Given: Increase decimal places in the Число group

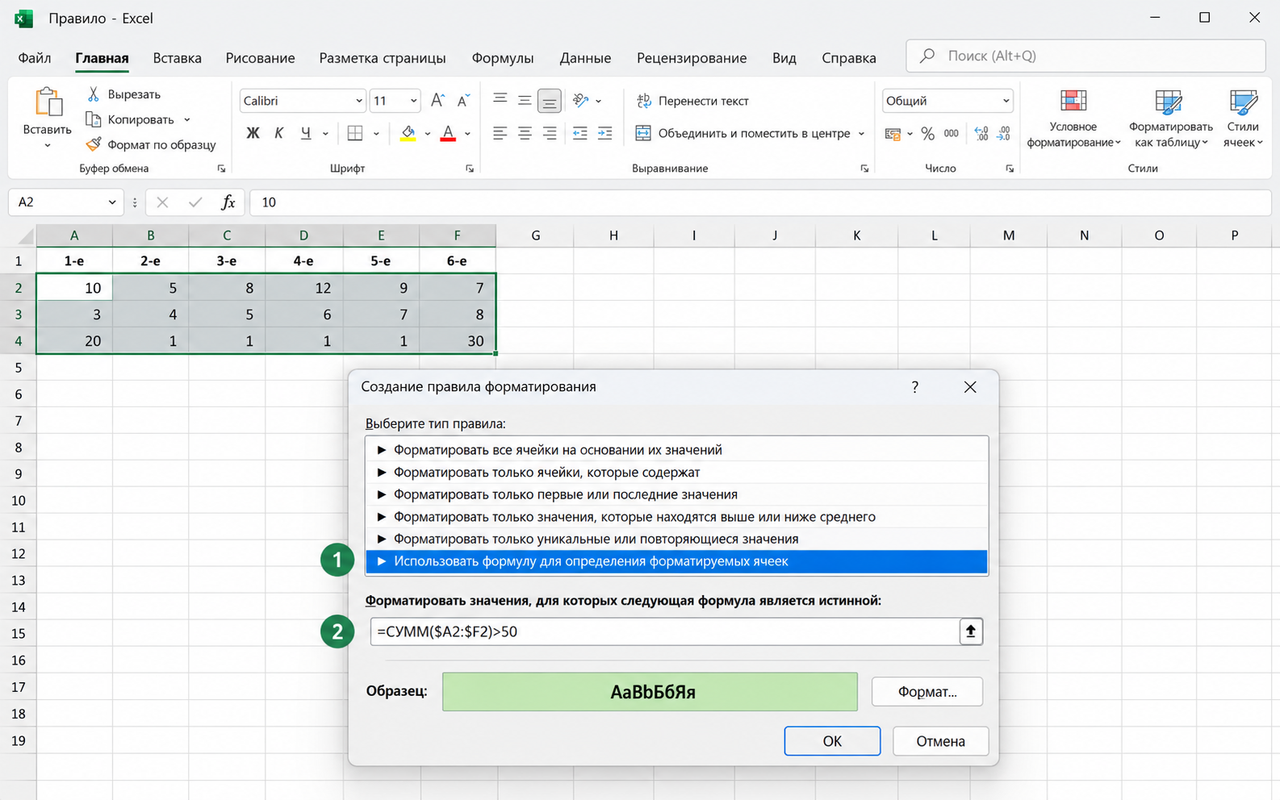Looking at the screenshot, I should point(980,133).
